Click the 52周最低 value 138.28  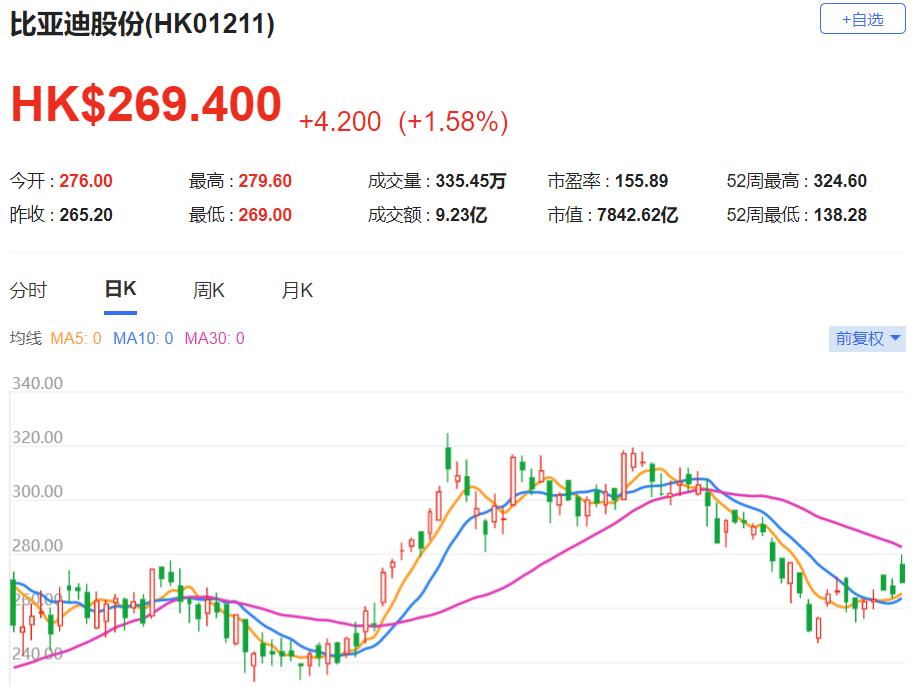coord(840,215)
